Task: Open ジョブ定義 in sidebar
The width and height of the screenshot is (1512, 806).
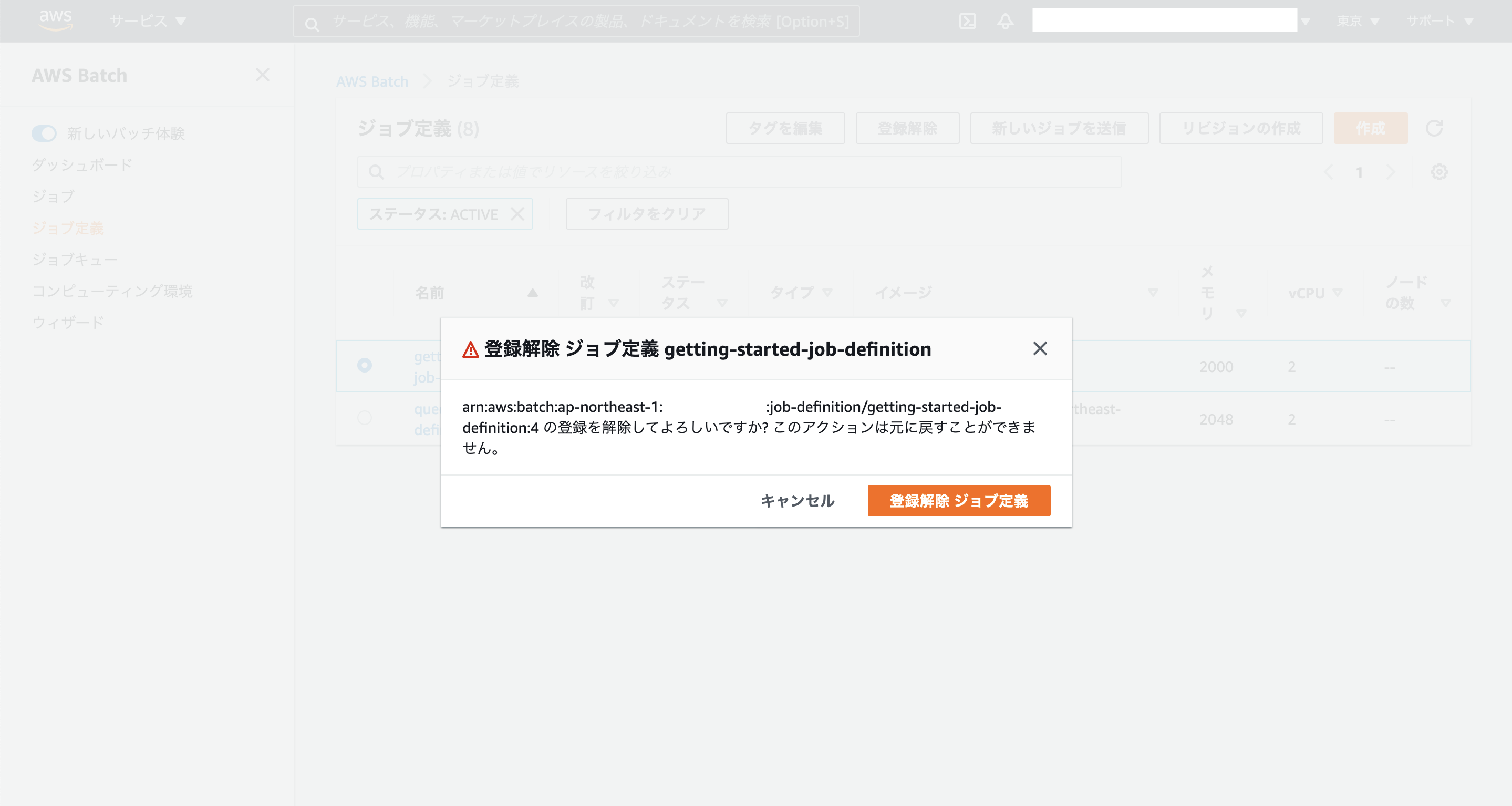Action: (x=67, y=228)
